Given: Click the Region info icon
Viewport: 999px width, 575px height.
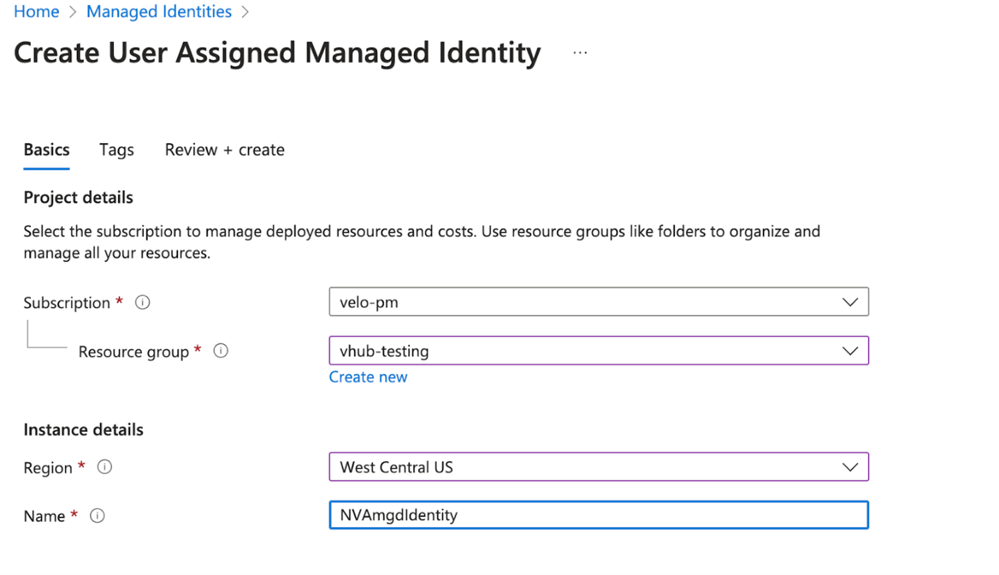Looking at the screenshot, I should [104, 467].
